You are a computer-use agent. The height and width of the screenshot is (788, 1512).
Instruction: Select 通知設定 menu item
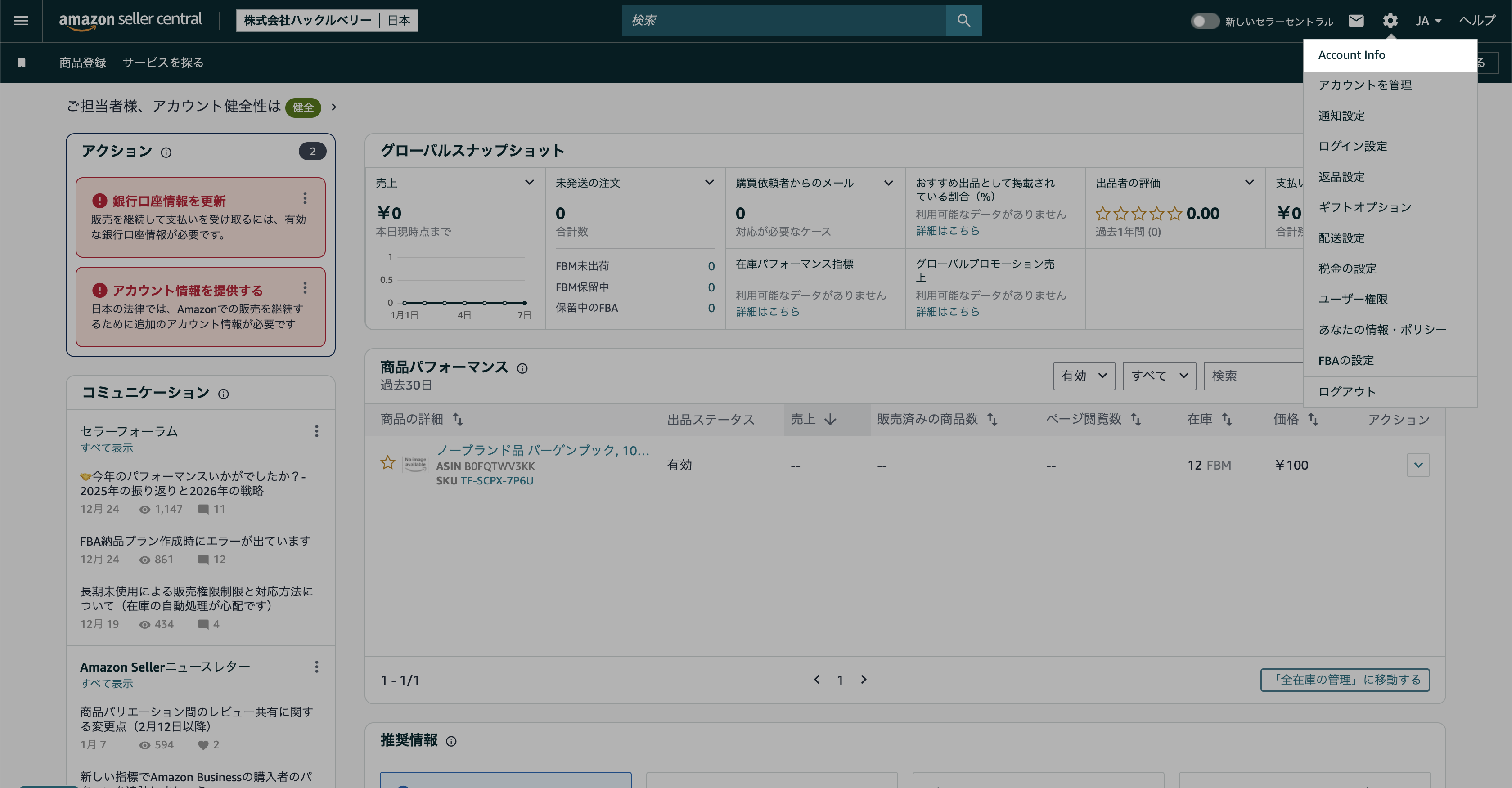1390,116
